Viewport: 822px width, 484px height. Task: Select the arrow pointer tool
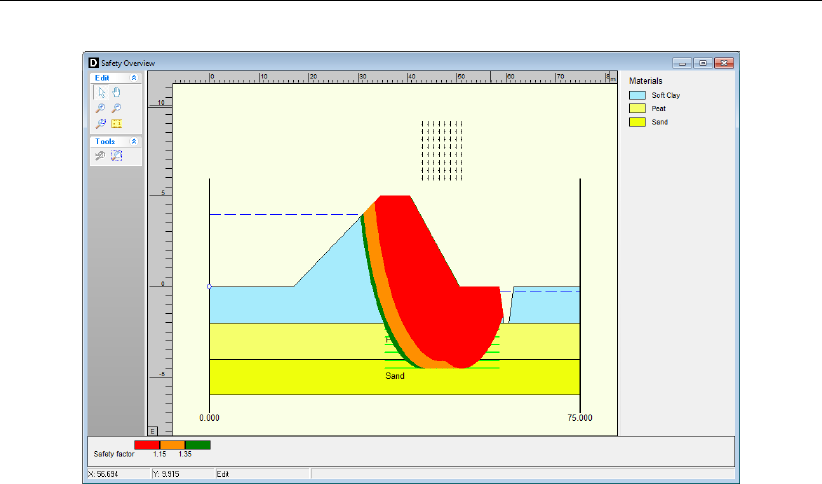click(x=101, y=93)
